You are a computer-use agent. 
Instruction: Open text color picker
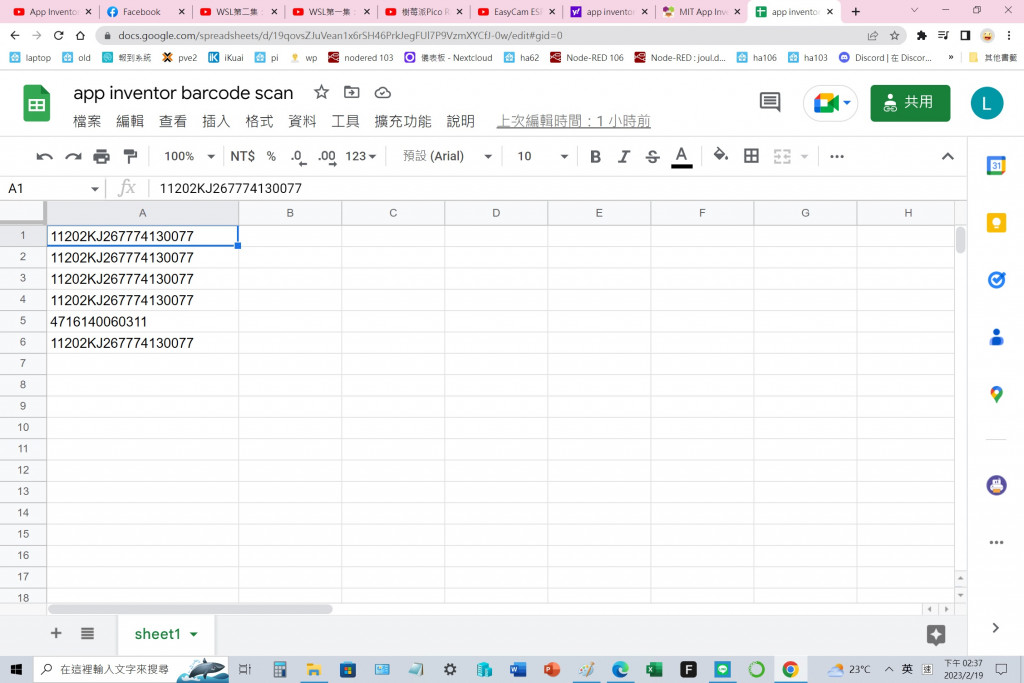[x=681, y=157]
